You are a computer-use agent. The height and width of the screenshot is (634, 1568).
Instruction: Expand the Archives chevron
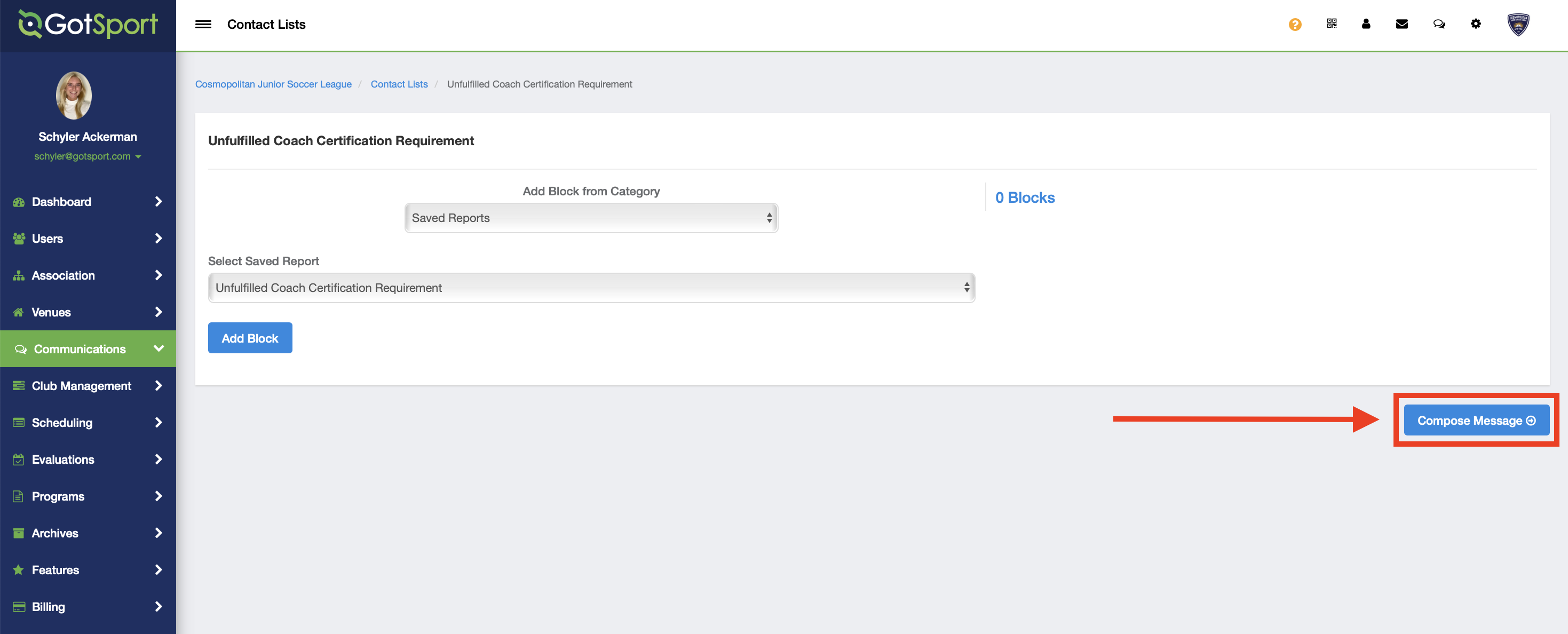pyautogui.click(x=159, y=533)
